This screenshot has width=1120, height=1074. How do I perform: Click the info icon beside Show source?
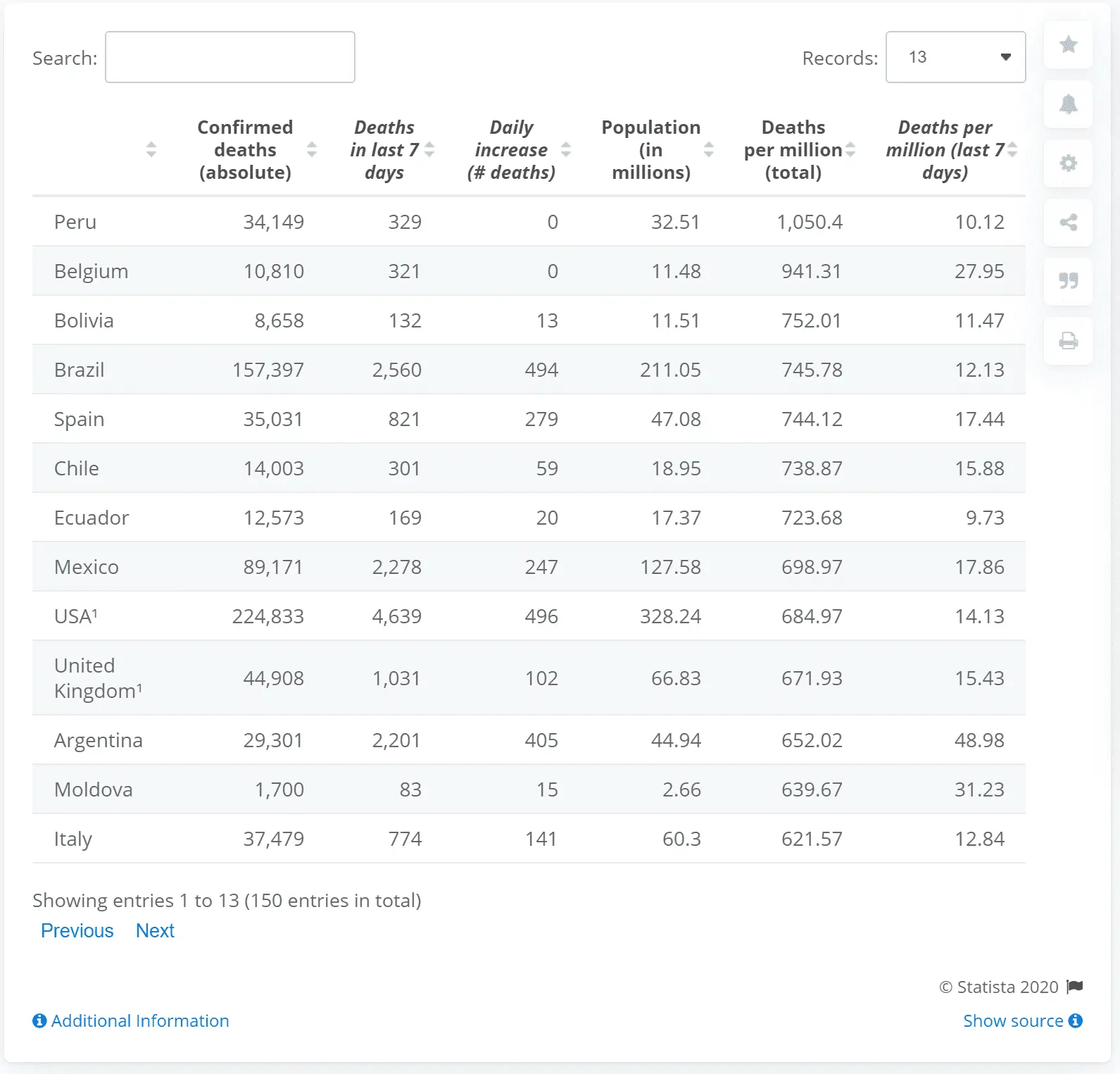tap(1075, 1020)
